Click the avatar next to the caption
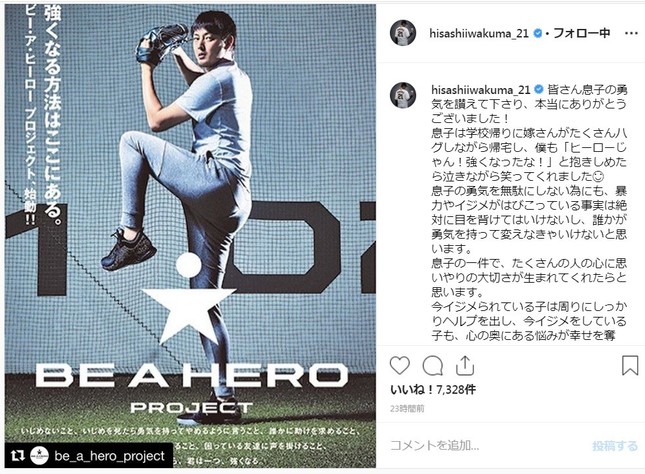The image size is (645, 474). tap(403, 95)
